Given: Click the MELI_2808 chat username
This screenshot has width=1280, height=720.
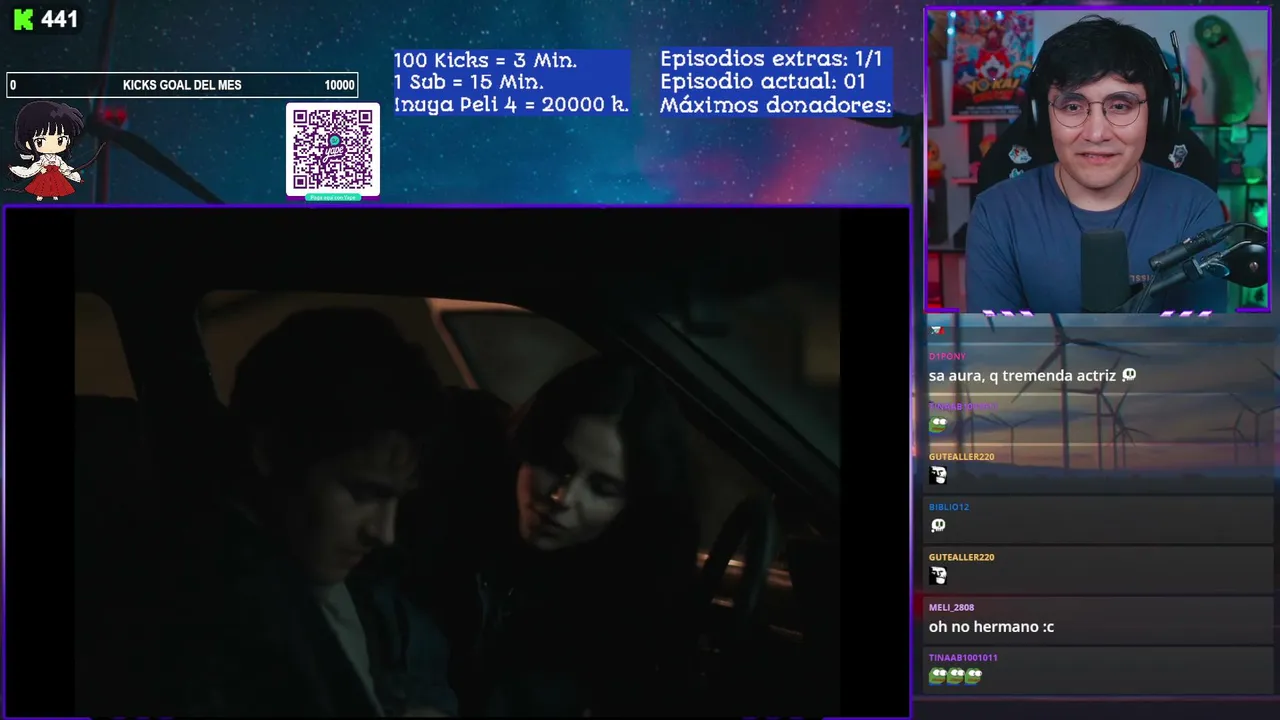Looking at the screenshot, I should (x=951, y=607).
